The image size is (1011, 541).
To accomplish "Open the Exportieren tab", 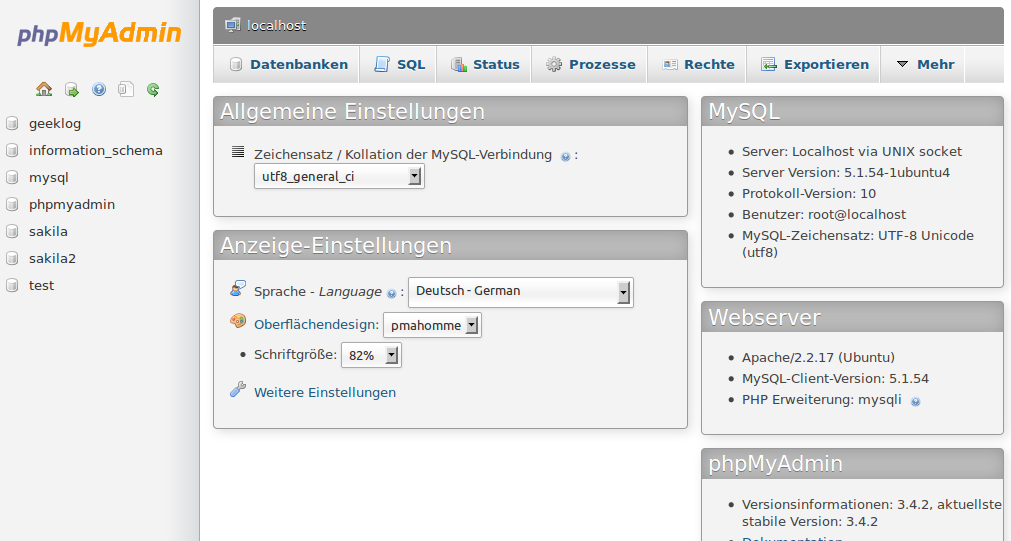I will point(815,64).
